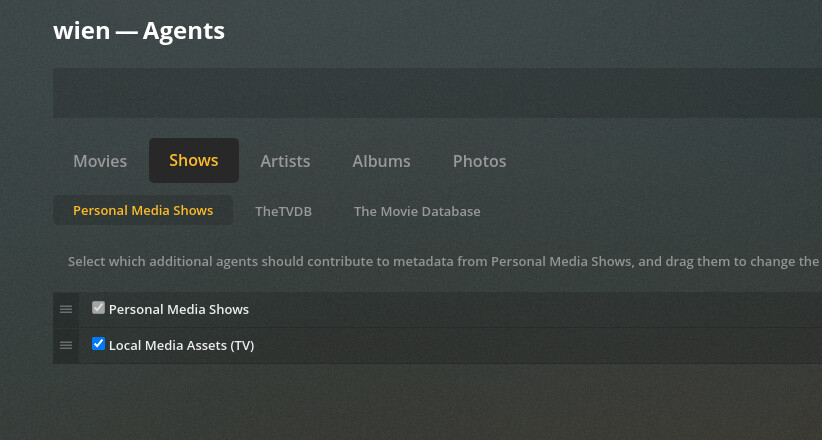This screenshot has width=822, height=440.
Task: Go to the Albums tab
Action: pyautogui.click(x=381, y=161)
